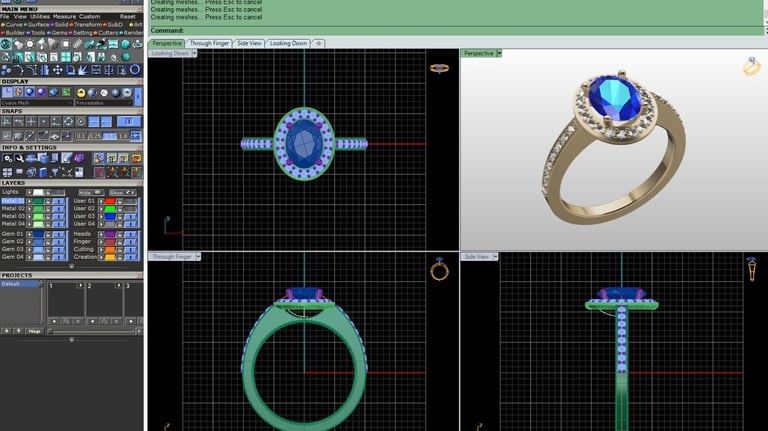Click the Projects horizontal scrollbar
This screenshot has height=431, width=768.
pos(91,332)
